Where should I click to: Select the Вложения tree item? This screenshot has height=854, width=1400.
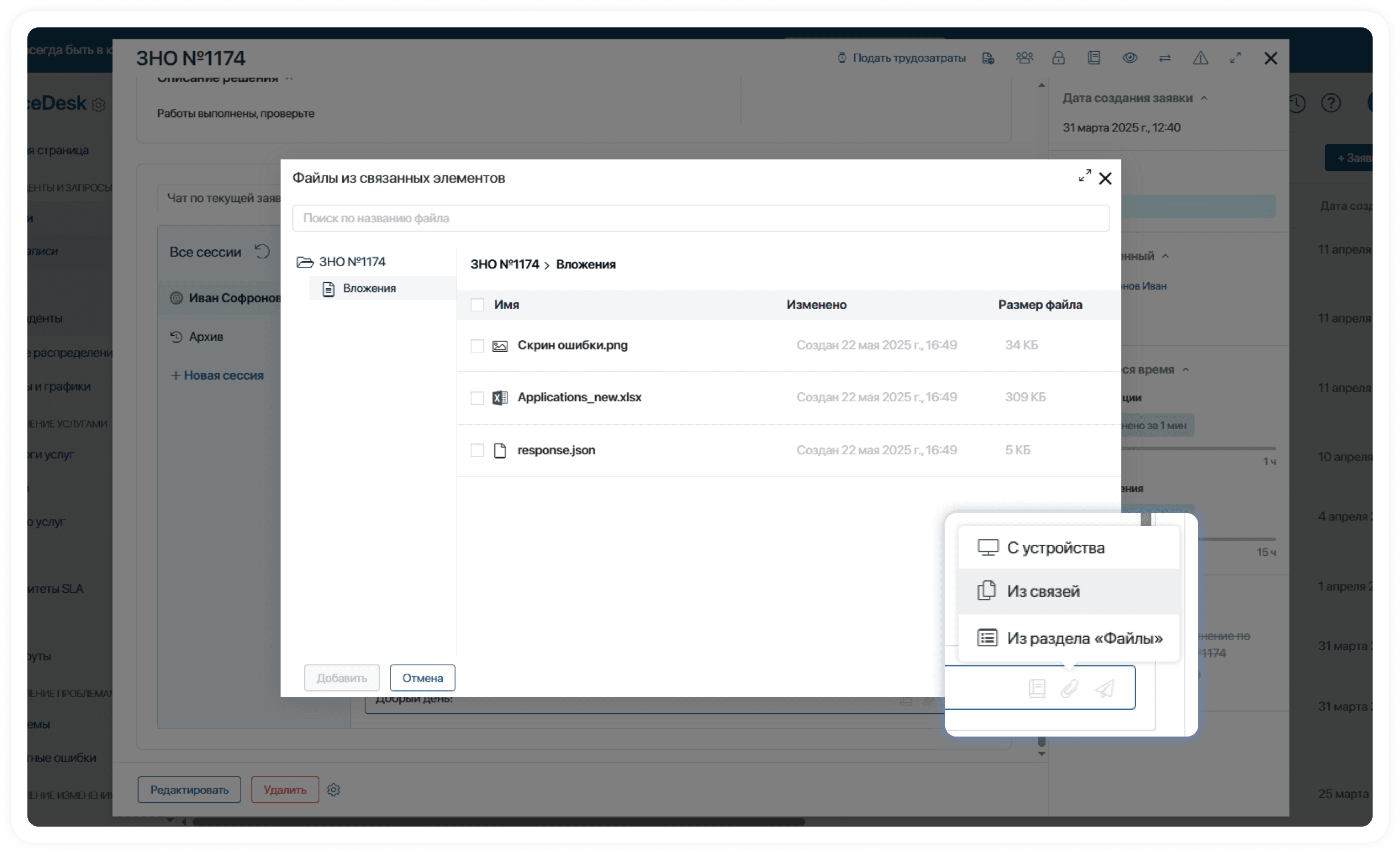pos(369,288)
